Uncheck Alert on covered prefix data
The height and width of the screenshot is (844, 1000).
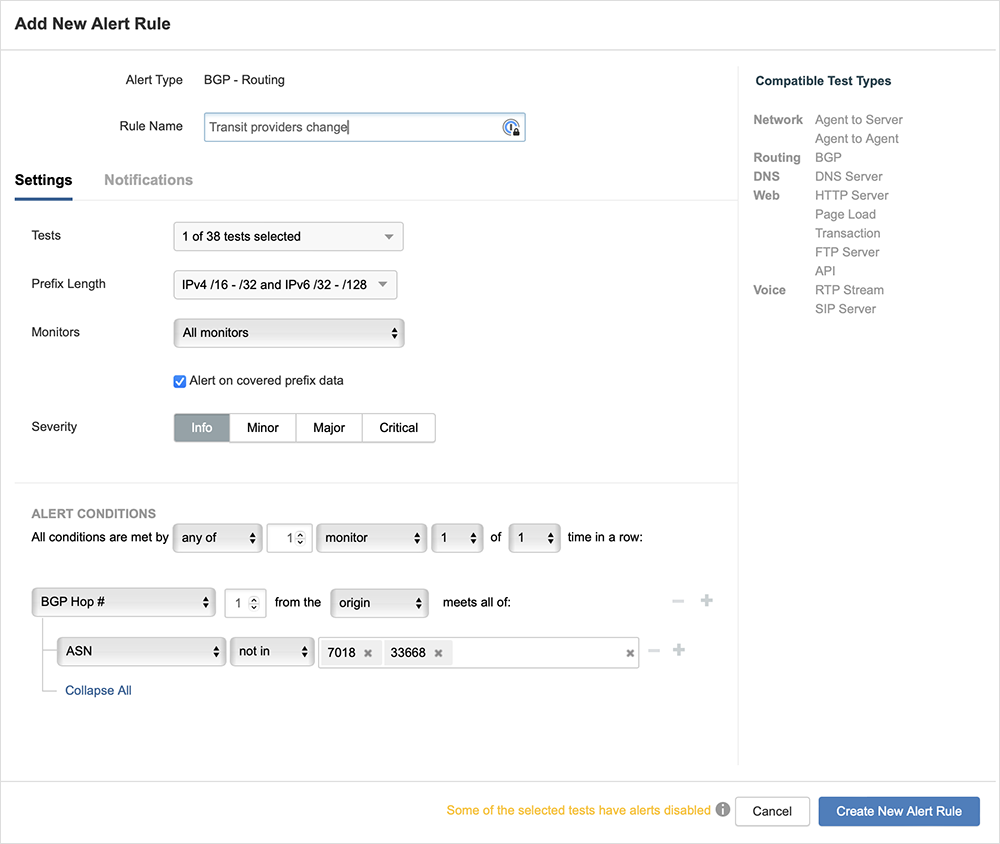click(179, 381)
